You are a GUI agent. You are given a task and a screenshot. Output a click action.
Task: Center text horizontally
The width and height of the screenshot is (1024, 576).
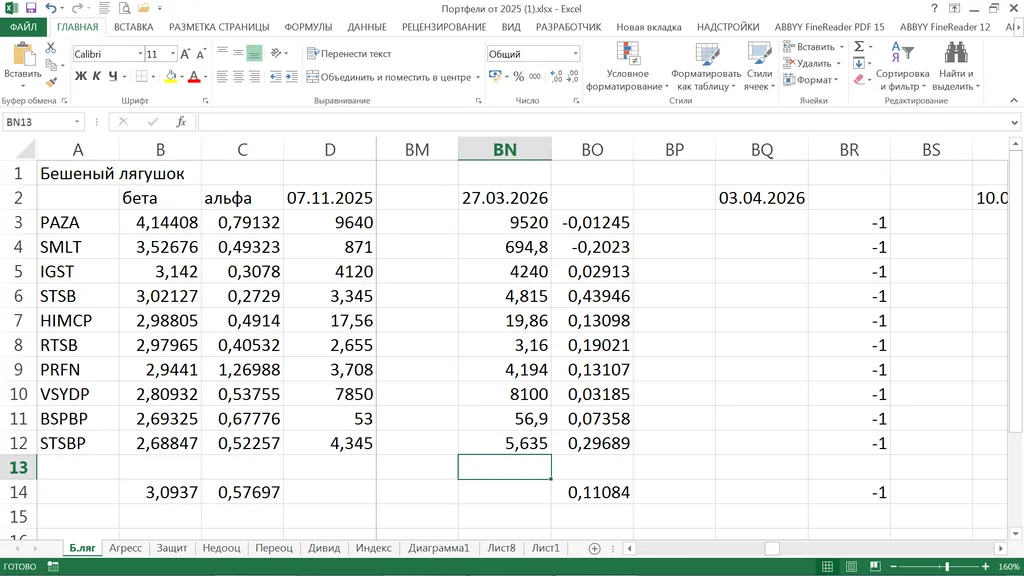click(238, 77)
